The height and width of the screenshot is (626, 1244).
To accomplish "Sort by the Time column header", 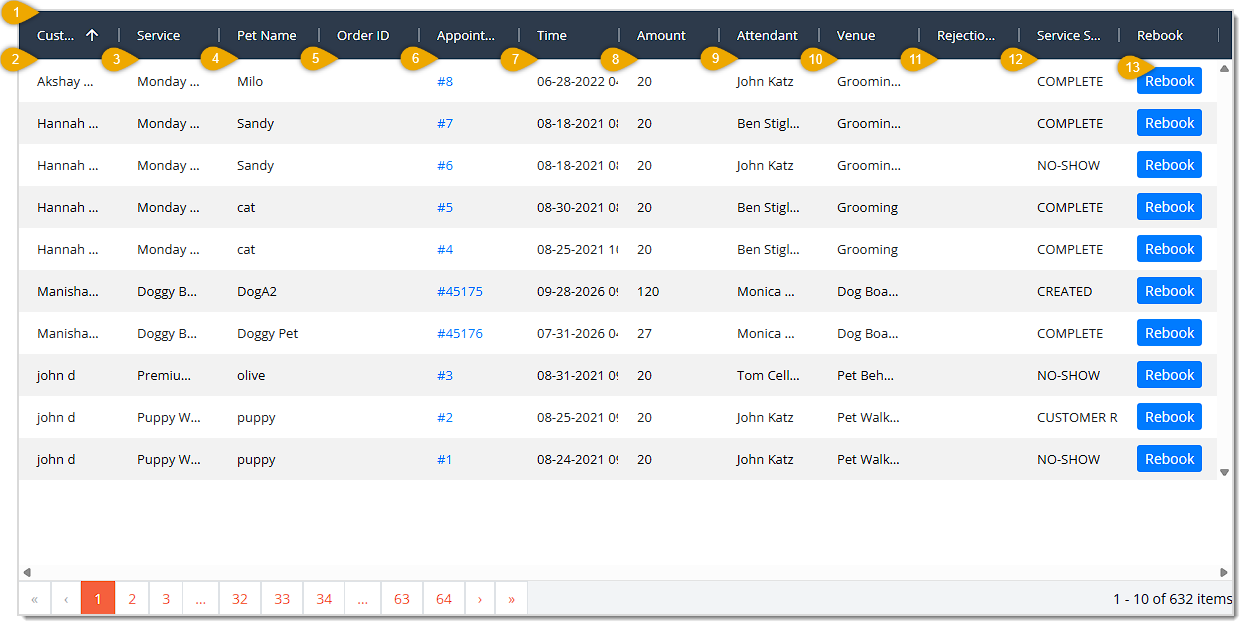I will click(552, 35).
